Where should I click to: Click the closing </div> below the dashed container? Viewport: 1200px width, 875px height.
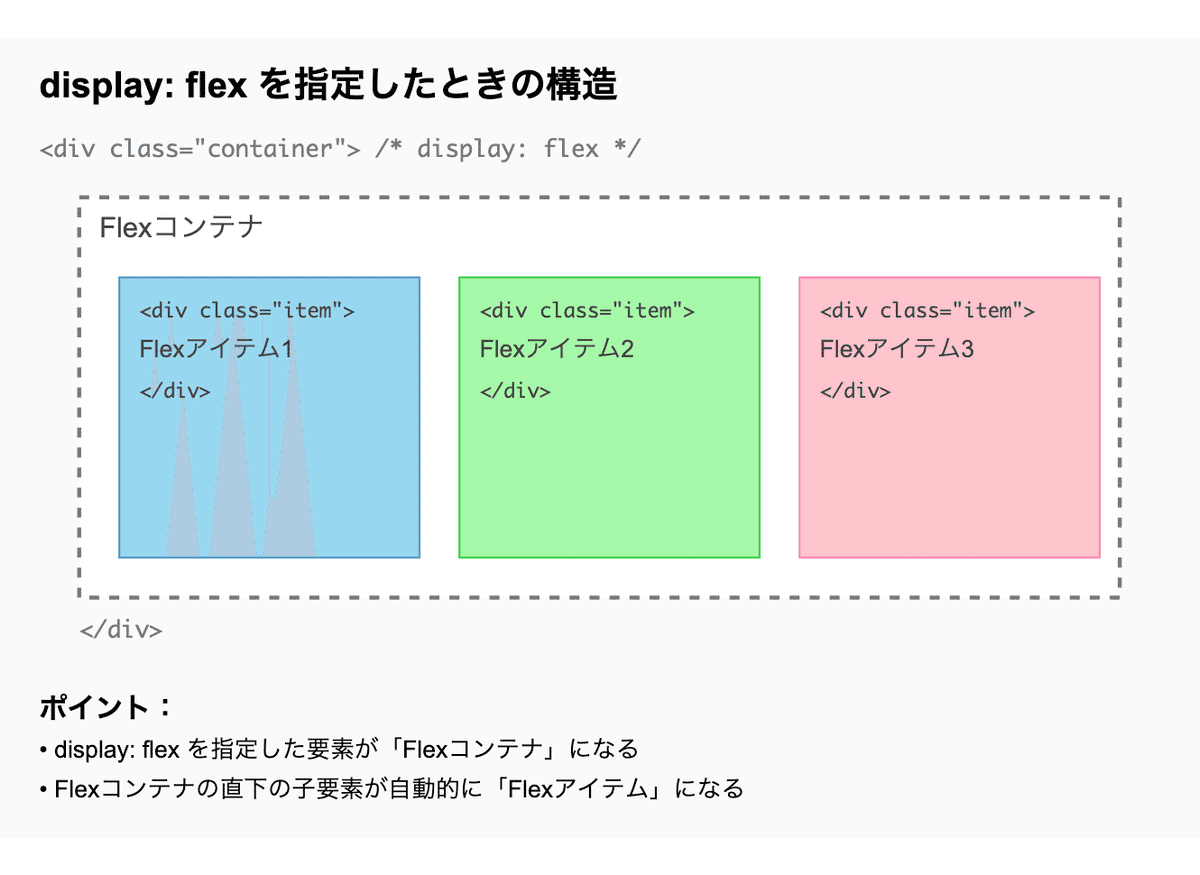[120, 630]
